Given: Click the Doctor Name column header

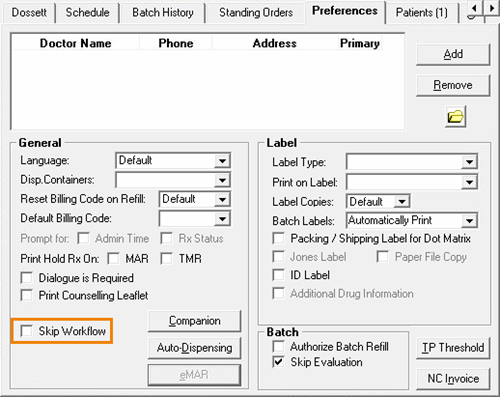Looking at the screenshot, I should [x=76, y=43].
